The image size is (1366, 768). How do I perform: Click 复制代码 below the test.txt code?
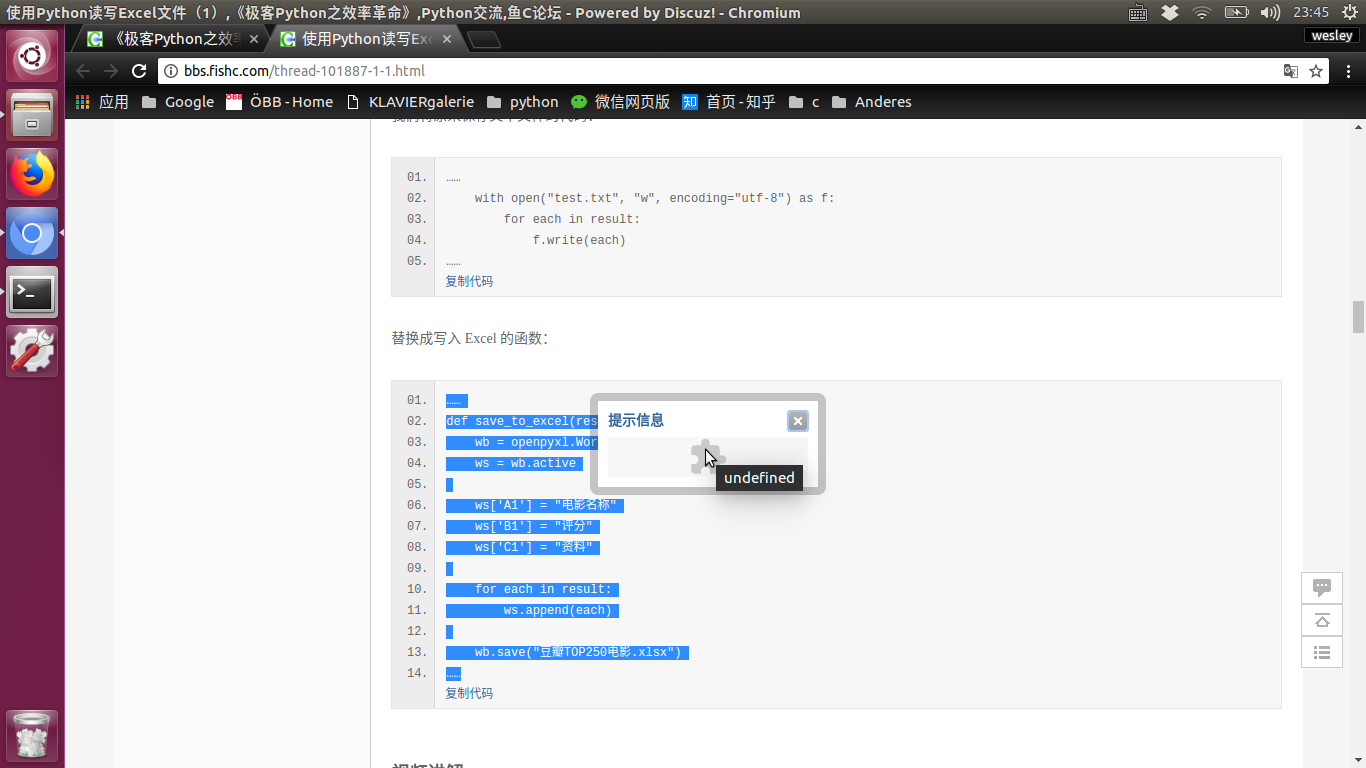(x=469, y=281)
